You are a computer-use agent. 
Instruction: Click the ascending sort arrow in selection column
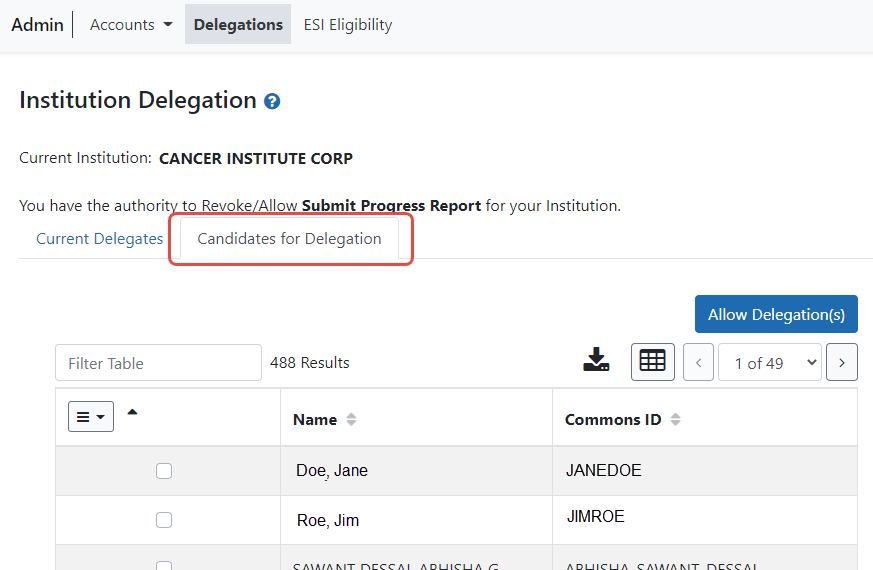(x=132, y=412)
